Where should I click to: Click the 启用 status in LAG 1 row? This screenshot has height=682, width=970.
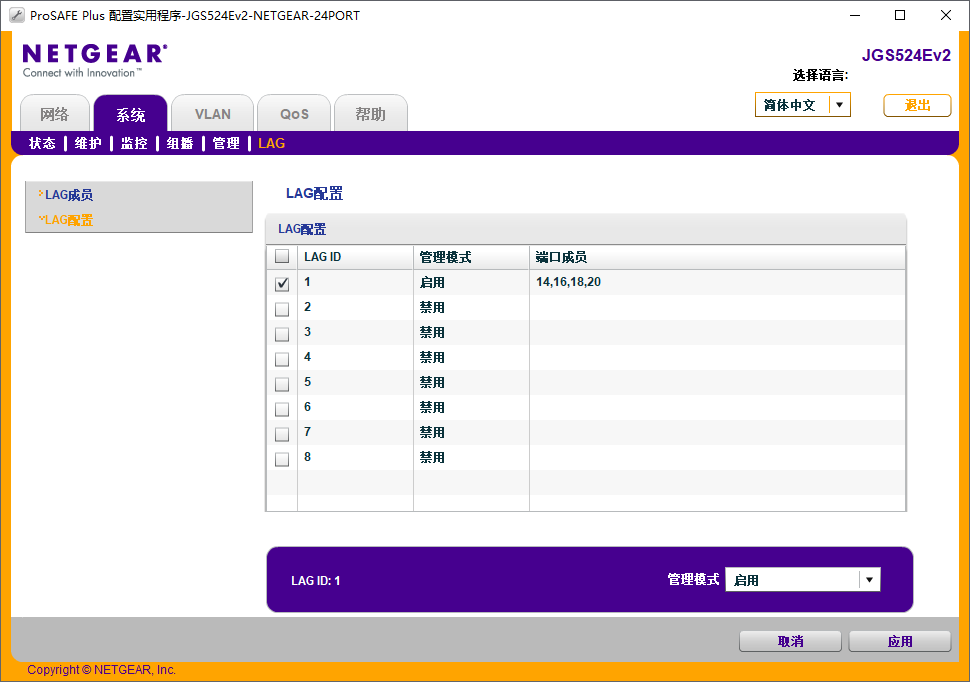[432, 283]
